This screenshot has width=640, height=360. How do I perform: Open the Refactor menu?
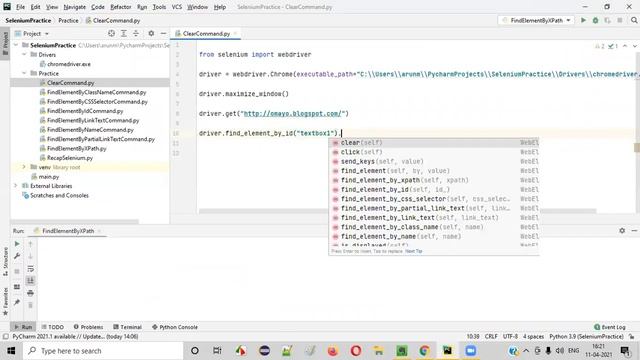tap(121, 7)
